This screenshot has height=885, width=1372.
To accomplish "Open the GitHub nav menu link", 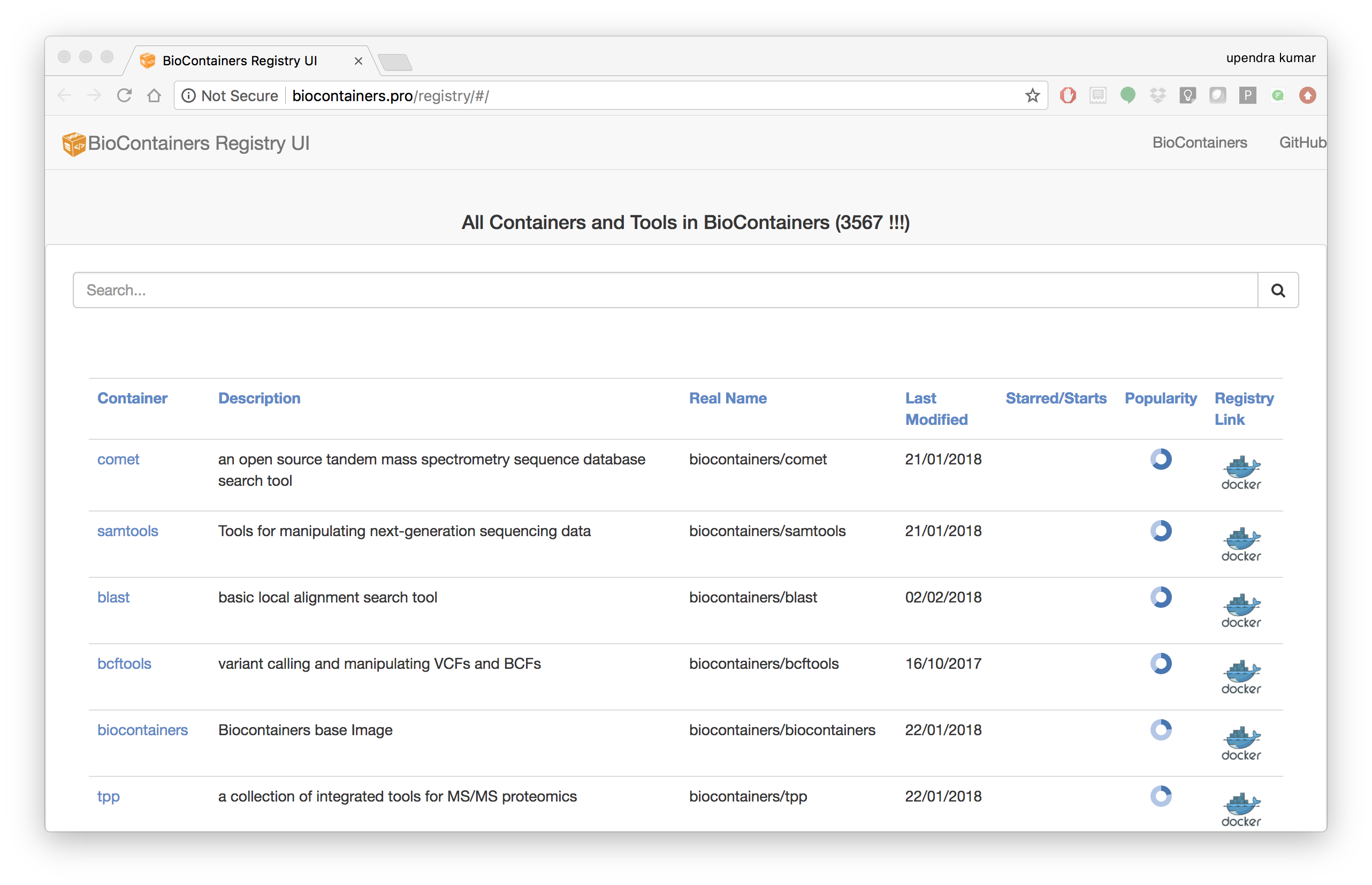I will click(1302, 142).
